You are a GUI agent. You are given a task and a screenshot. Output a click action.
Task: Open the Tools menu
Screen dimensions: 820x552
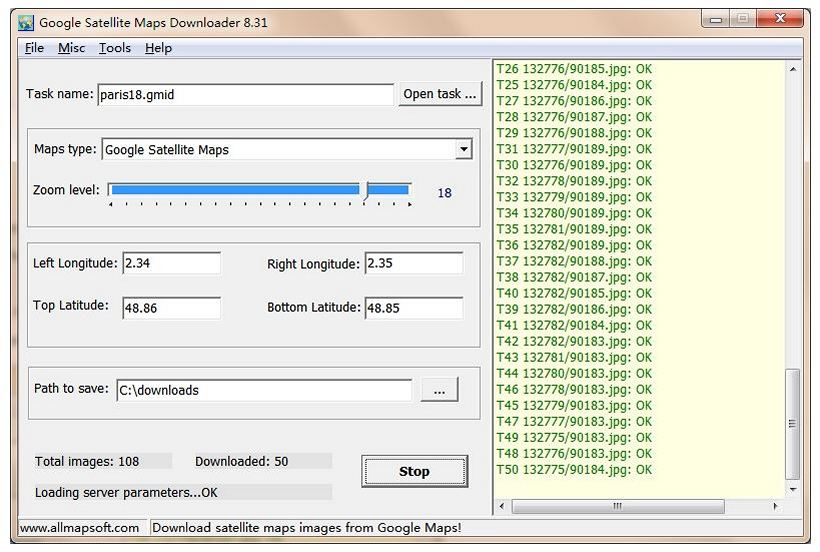click(x=115, y=48)
